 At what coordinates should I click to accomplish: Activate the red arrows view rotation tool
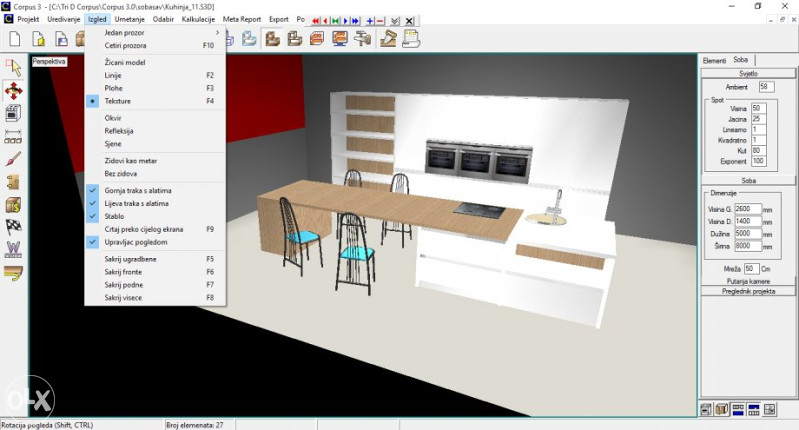(14, 91)
